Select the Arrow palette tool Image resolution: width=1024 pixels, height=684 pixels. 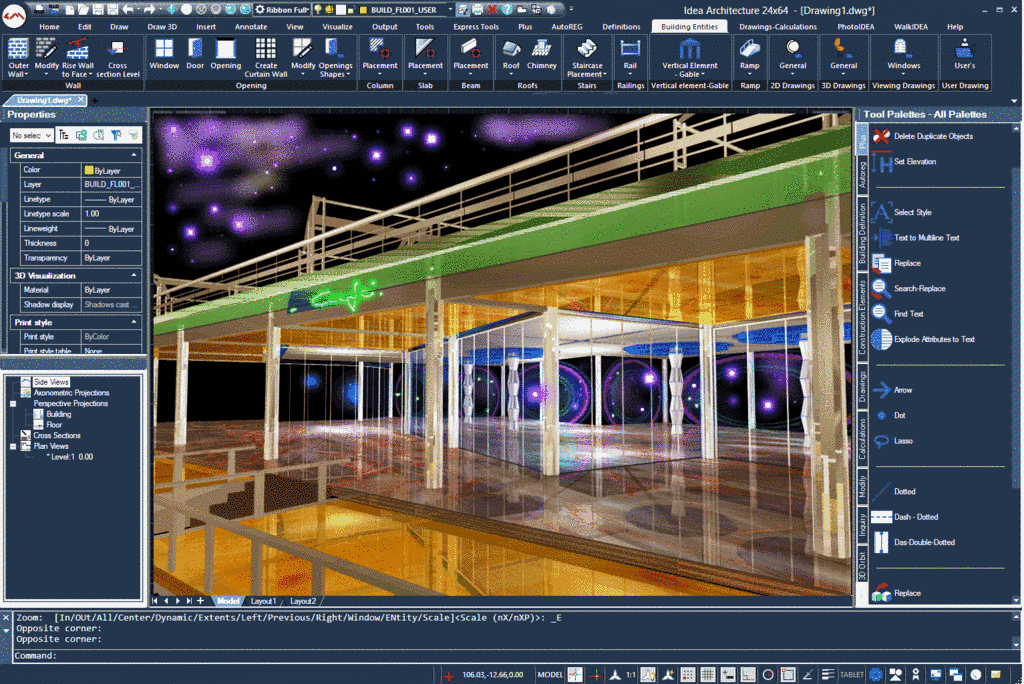(x=892, y=390)
